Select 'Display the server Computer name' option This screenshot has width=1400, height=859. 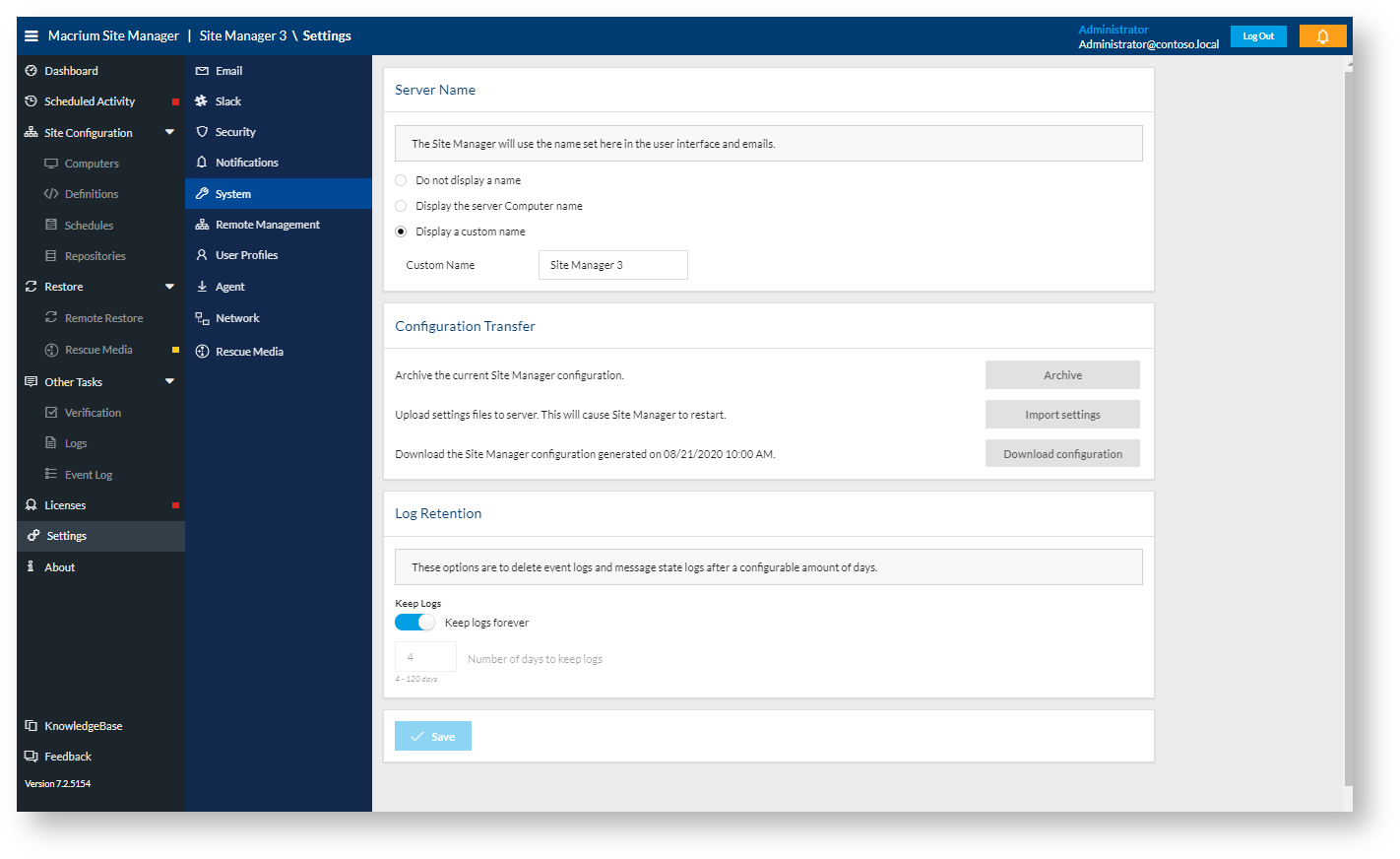click(x=401, y=206)
